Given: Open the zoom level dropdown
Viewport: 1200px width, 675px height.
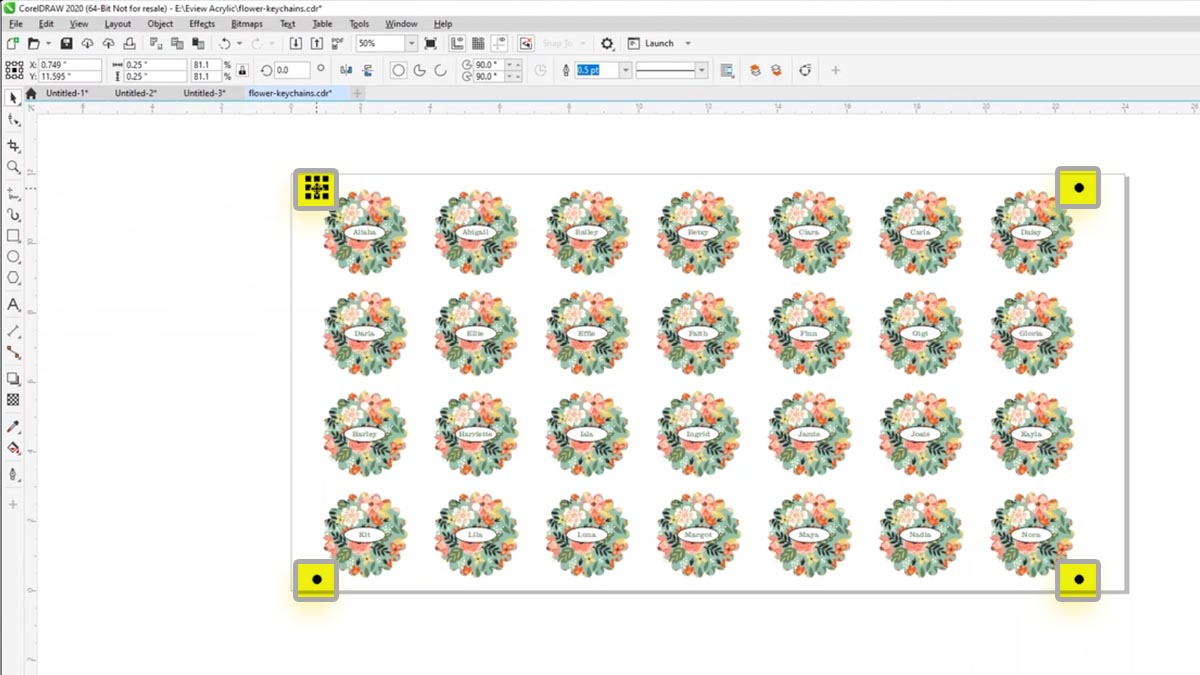Looking at the screenshot, I should pos(411,44).
